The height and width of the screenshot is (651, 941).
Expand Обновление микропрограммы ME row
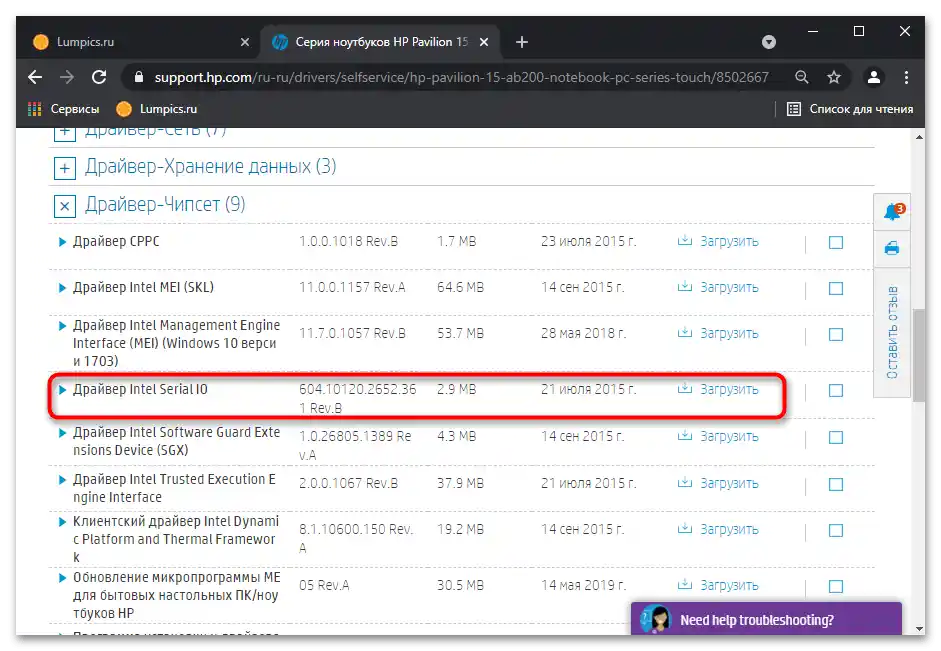point(62,578)
